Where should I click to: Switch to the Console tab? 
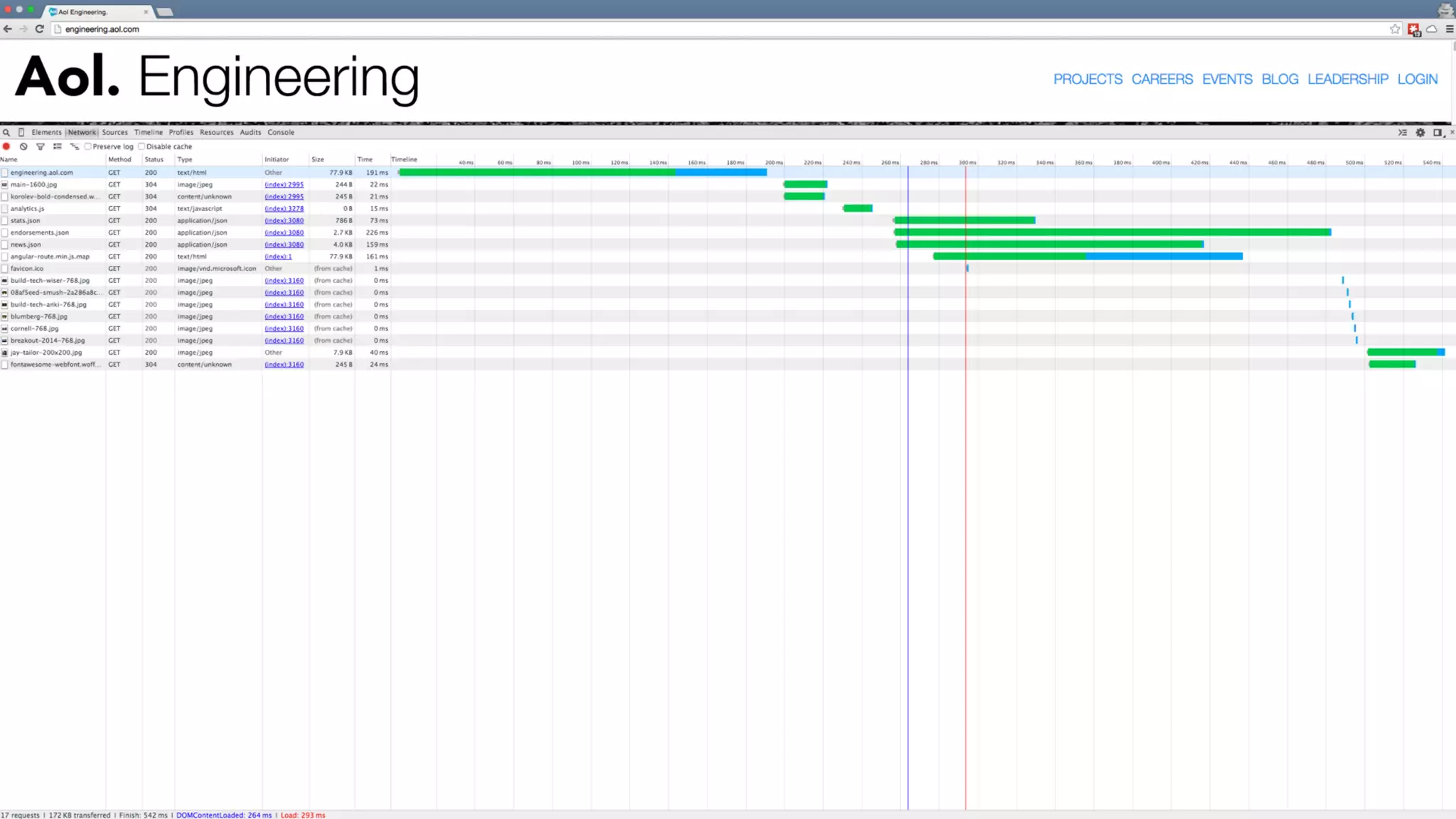click(x=281, y=132)
